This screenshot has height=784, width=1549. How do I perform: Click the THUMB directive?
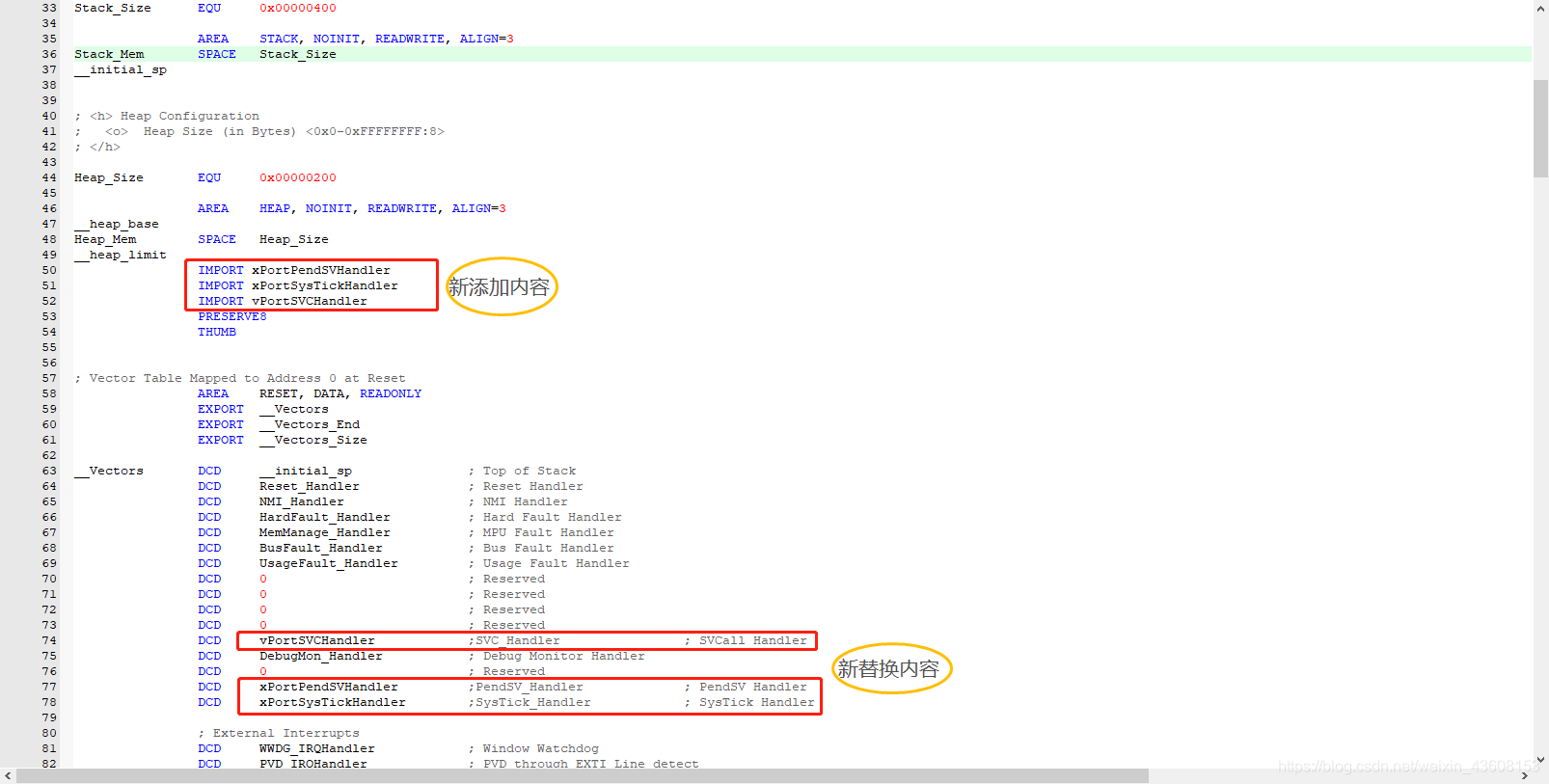217,332
